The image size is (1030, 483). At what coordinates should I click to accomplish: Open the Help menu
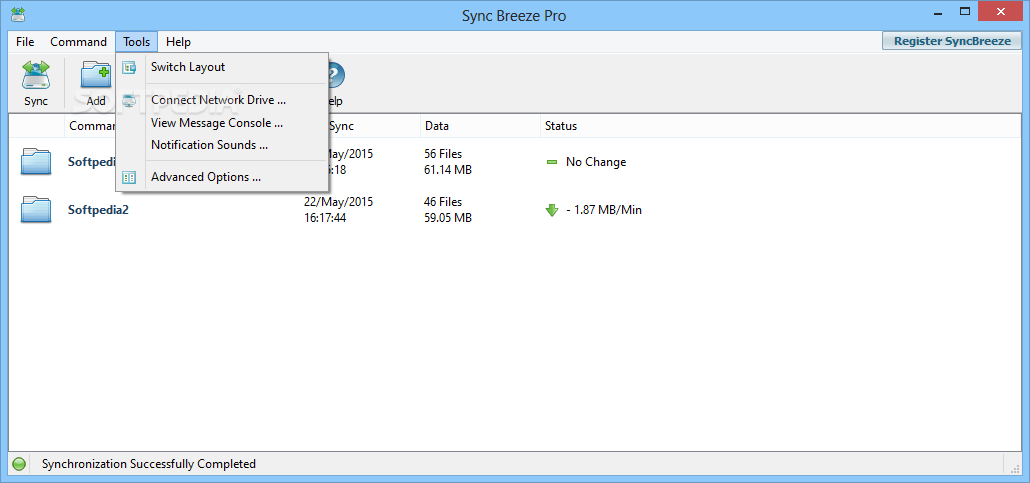pyautogui.click(x=178, y=42)
